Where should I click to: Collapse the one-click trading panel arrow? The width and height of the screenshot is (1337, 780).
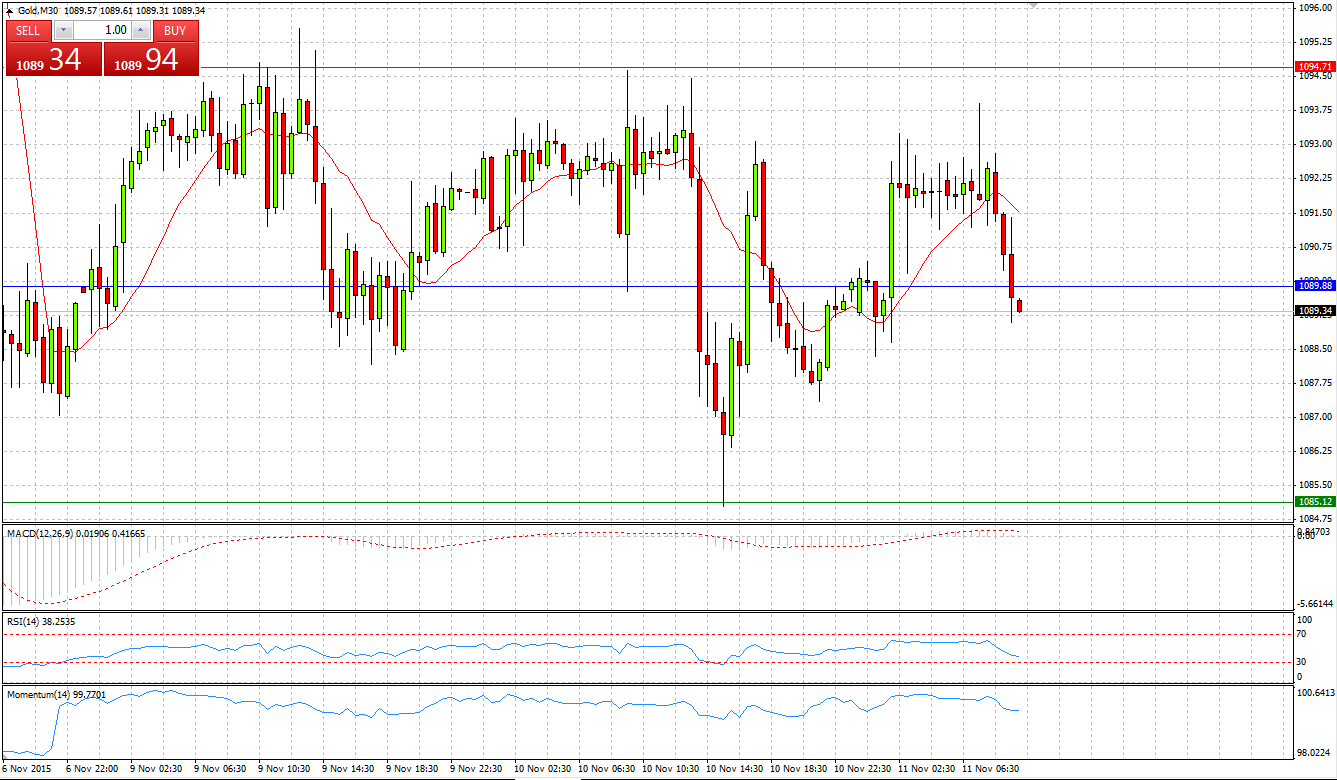(x=10, y=10)
